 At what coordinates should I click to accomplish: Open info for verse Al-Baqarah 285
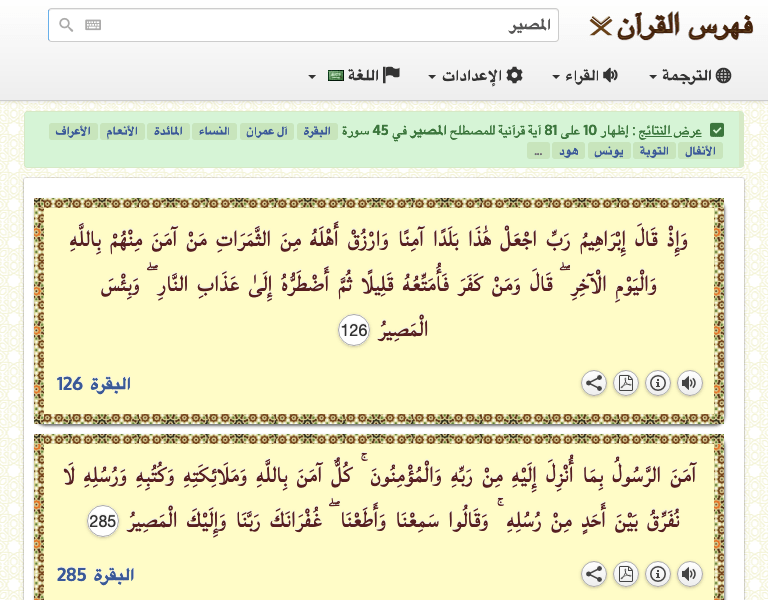pyautogui.click(x=657, y=574)
